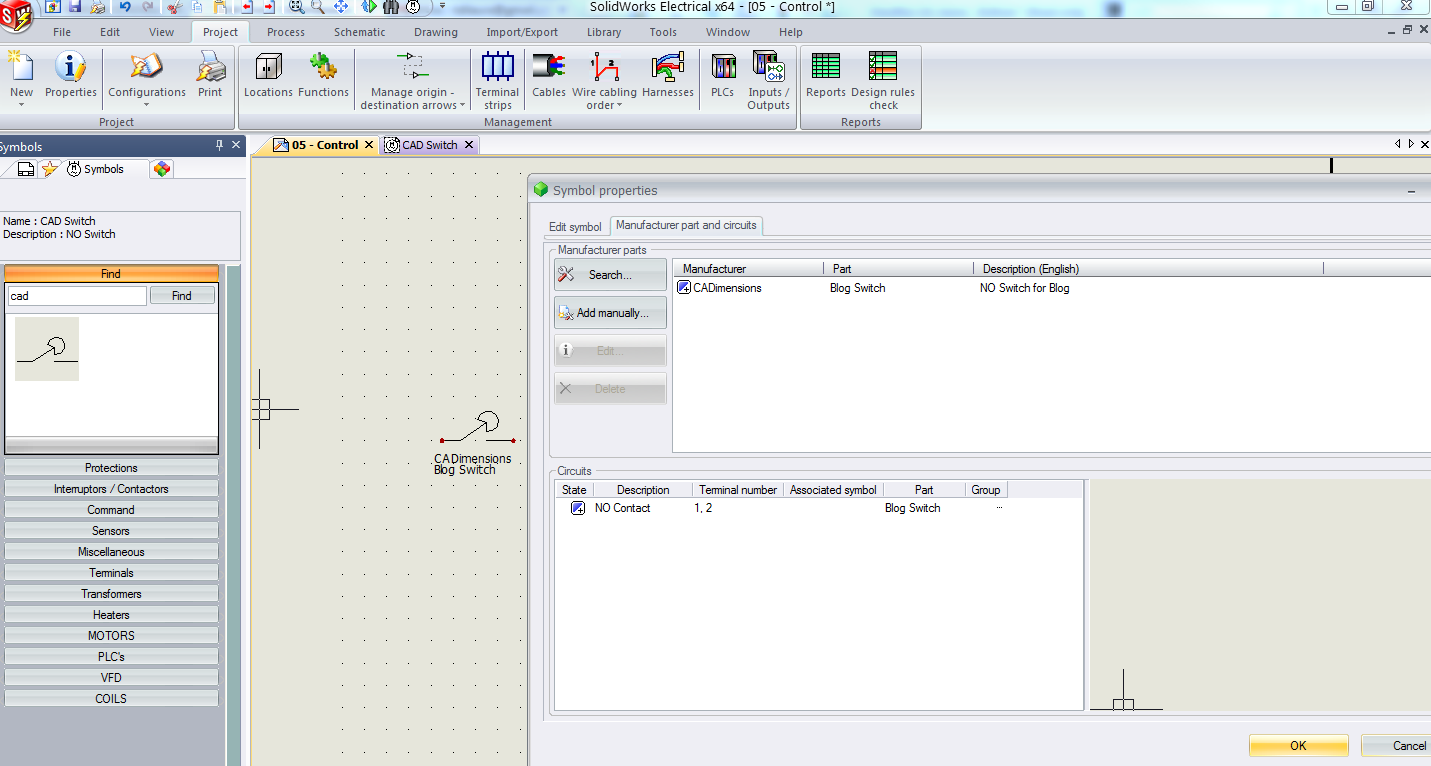Viewport: 1431px width, 766px height.
Task: Close the 05 - Control document tab
Action: click(x=368, y=145)
